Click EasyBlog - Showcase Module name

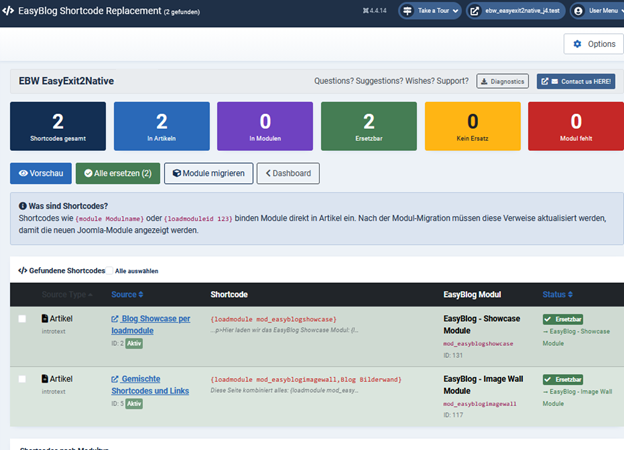pos(482,325)
